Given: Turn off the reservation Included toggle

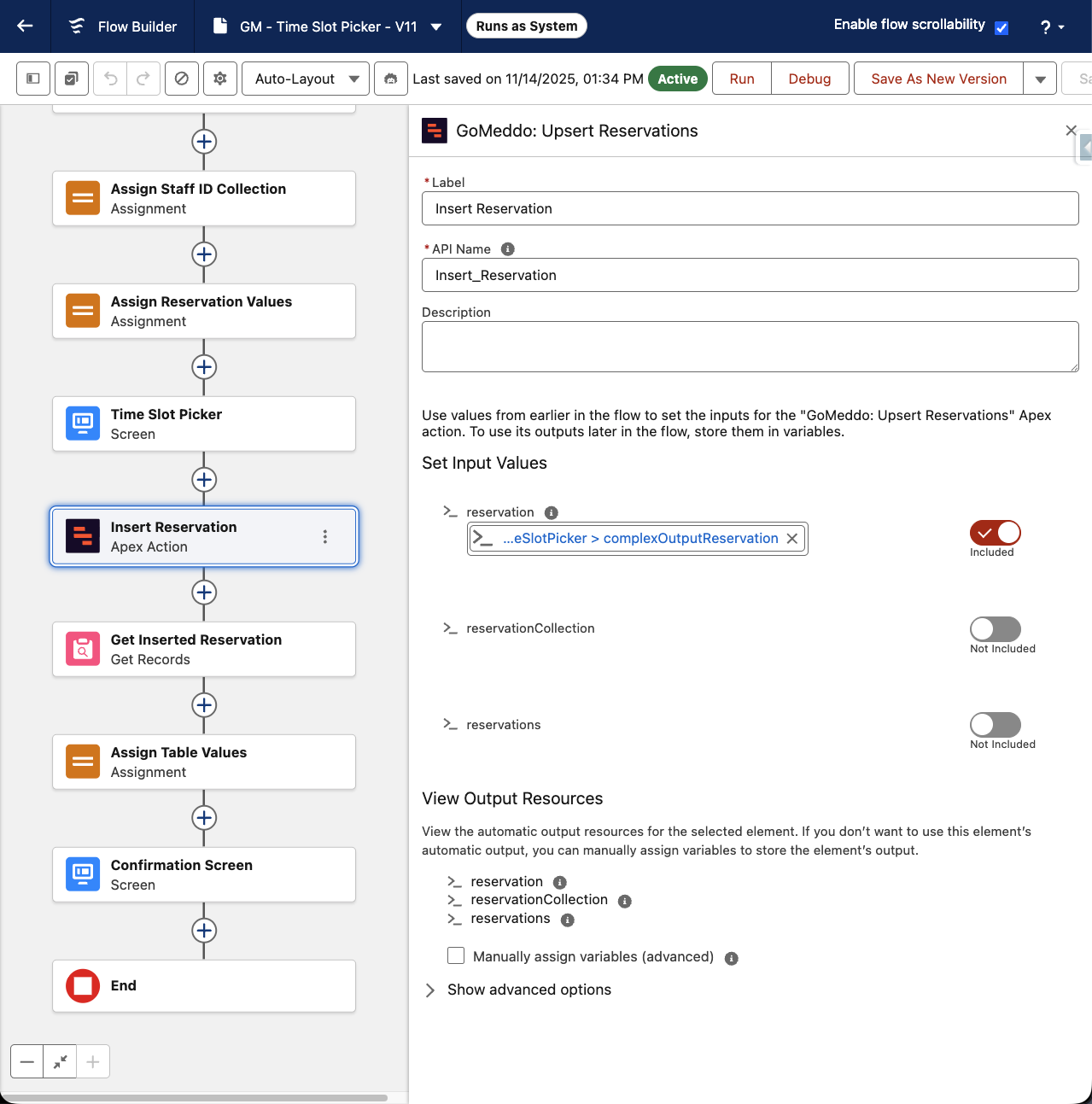Looking at the screenshot, I should tap(995, 533).
